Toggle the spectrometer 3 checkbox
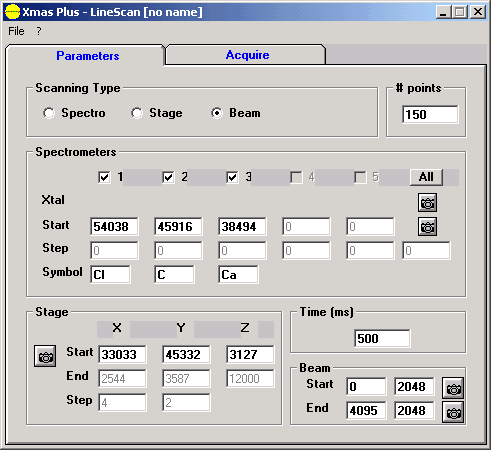Viewport: 491px width, 450px height. click(x=232, y=177)
